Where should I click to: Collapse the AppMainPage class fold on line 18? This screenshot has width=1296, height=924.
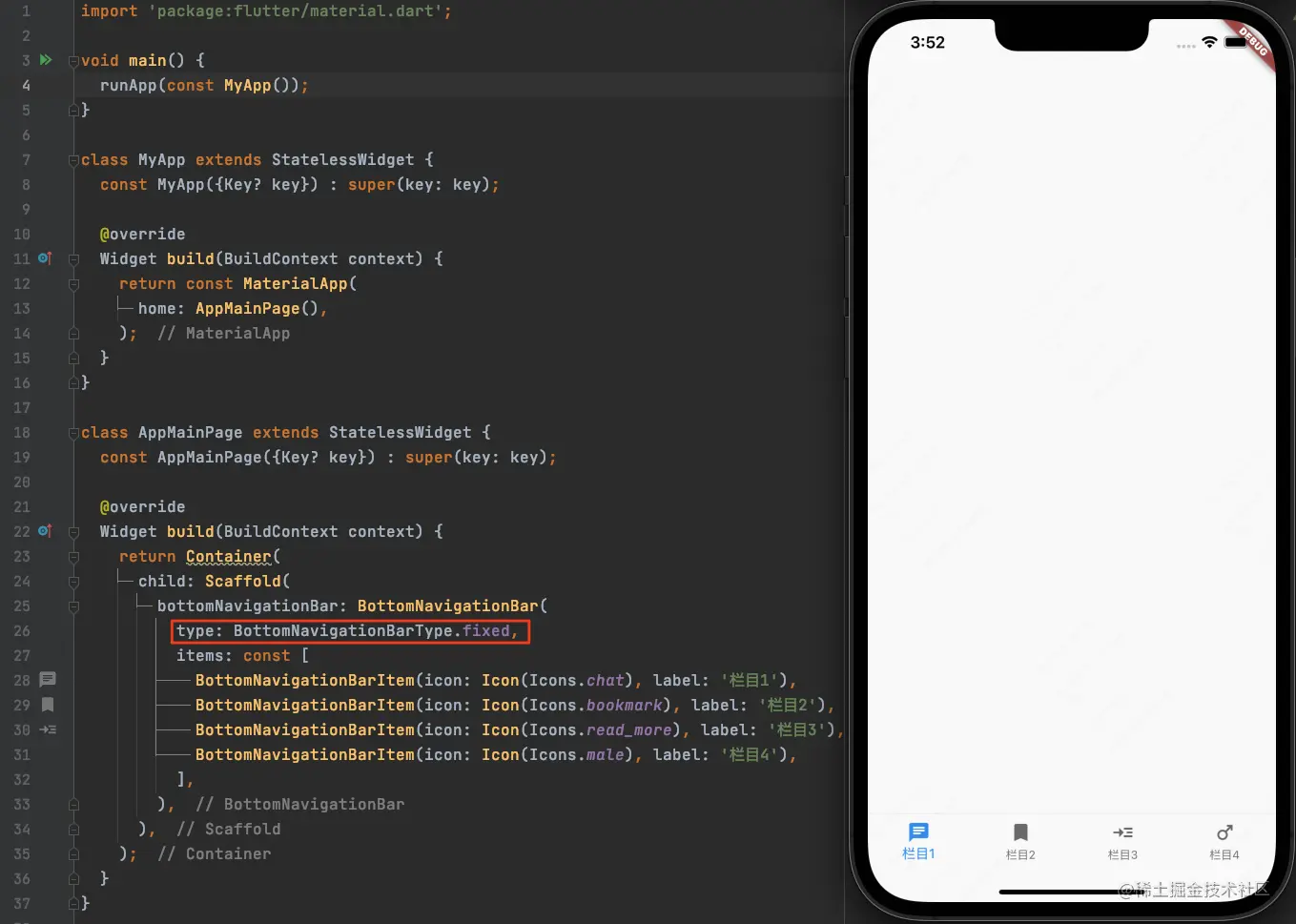[x=73, y=433]
